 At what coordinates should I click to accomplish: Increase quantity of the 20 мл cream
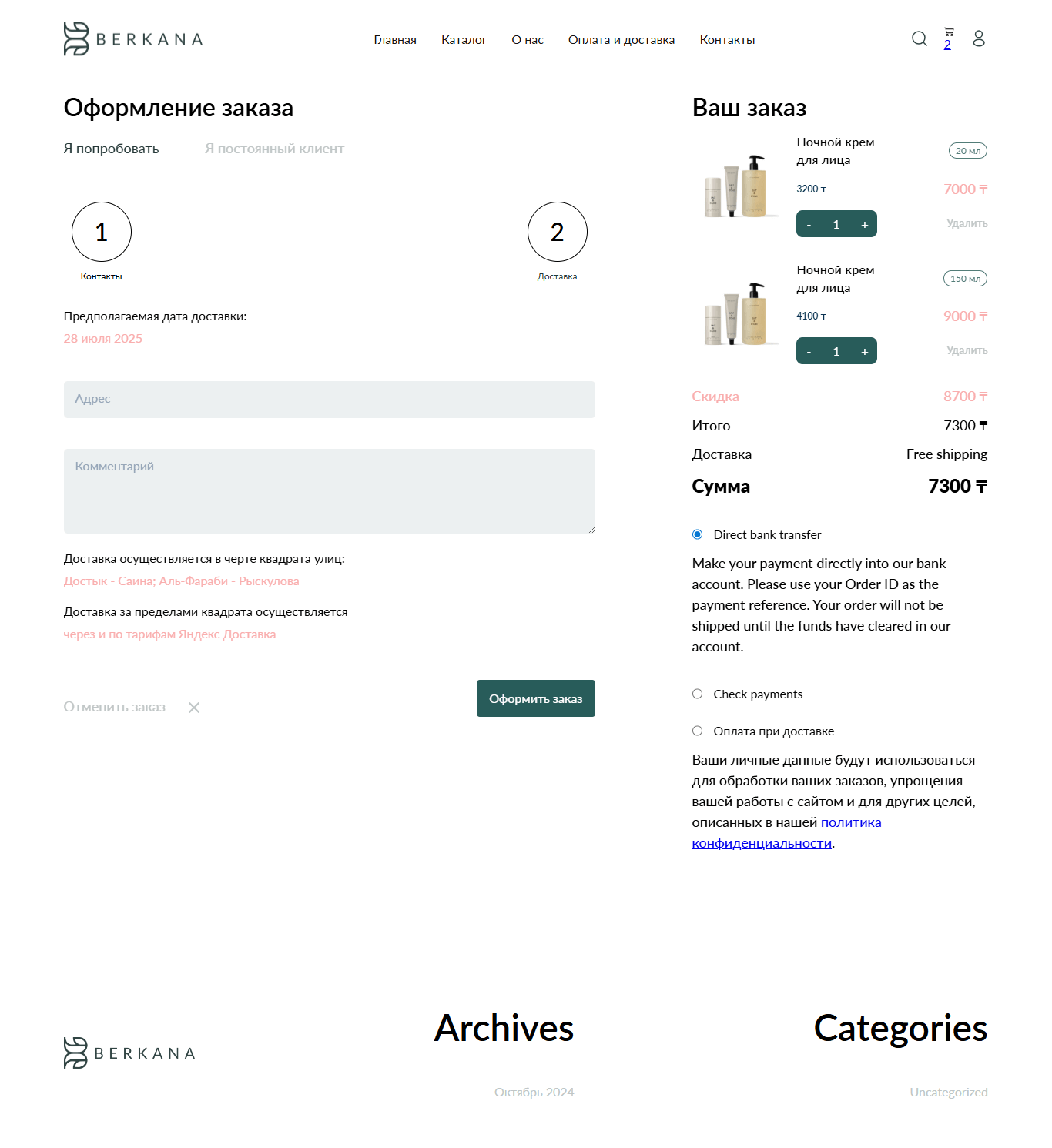864,224
